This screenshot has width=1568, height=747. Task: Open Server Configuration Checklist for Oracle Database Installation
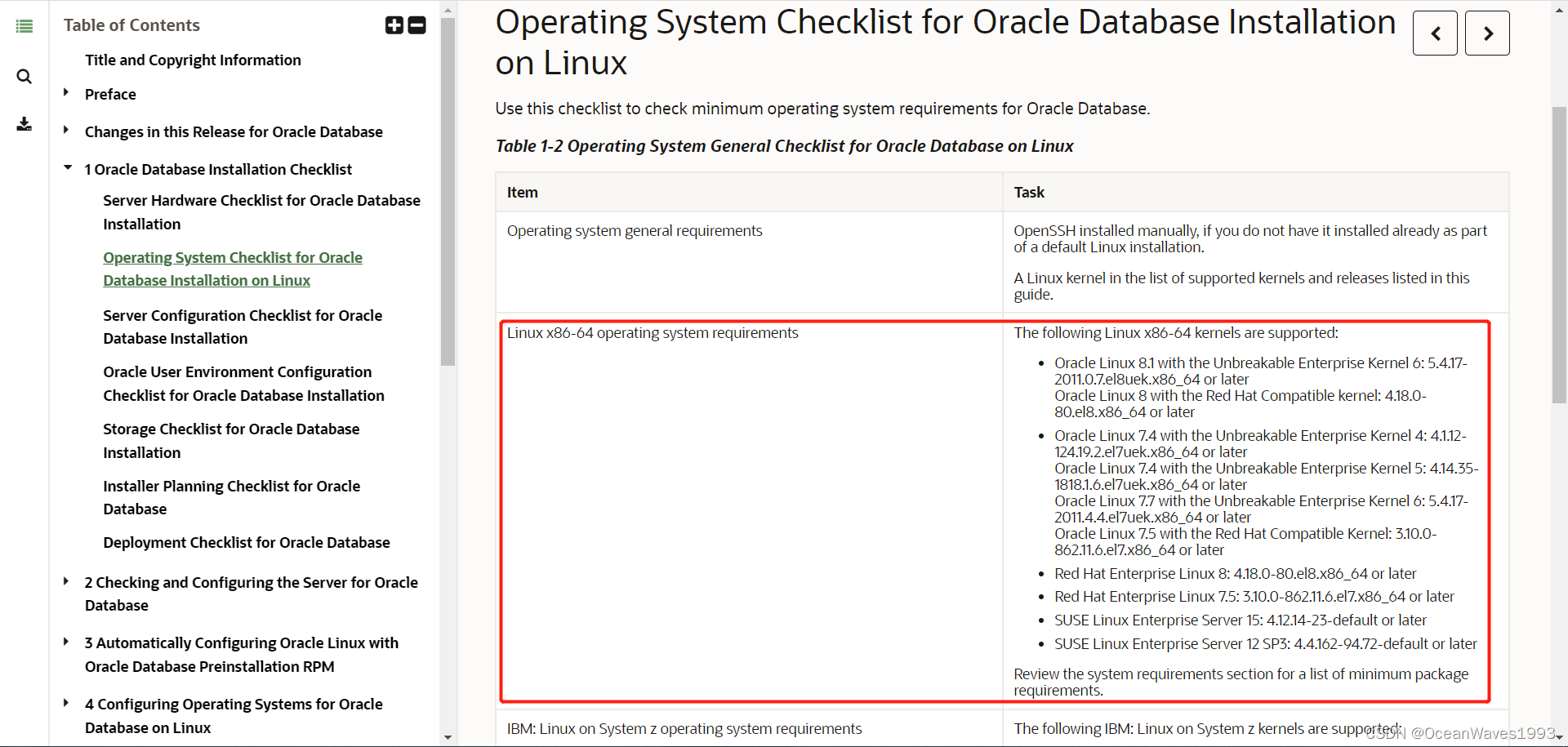243,327
